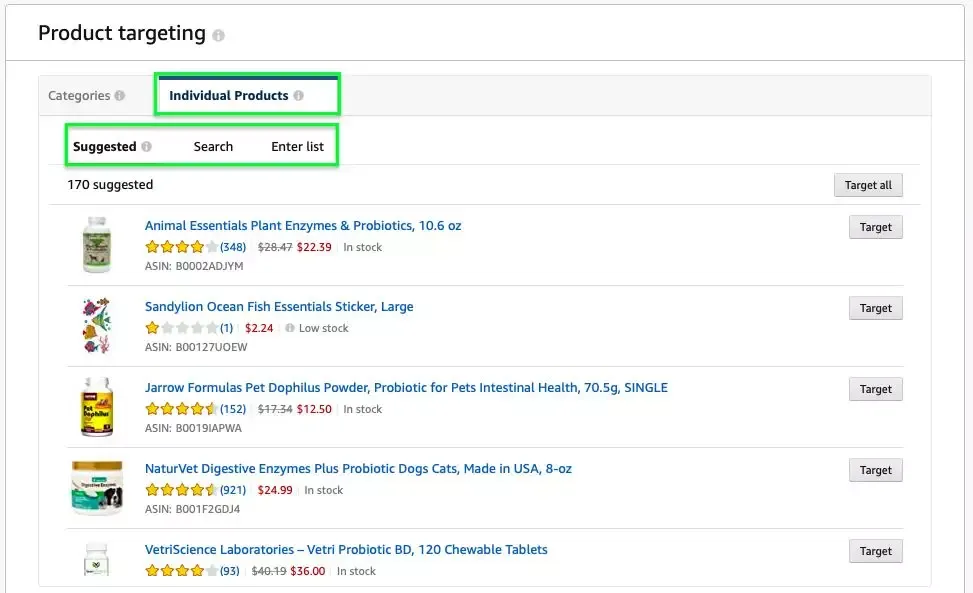Click the 170 suggested count text
This screenshot has height=593, width=973.
point(110,185)
